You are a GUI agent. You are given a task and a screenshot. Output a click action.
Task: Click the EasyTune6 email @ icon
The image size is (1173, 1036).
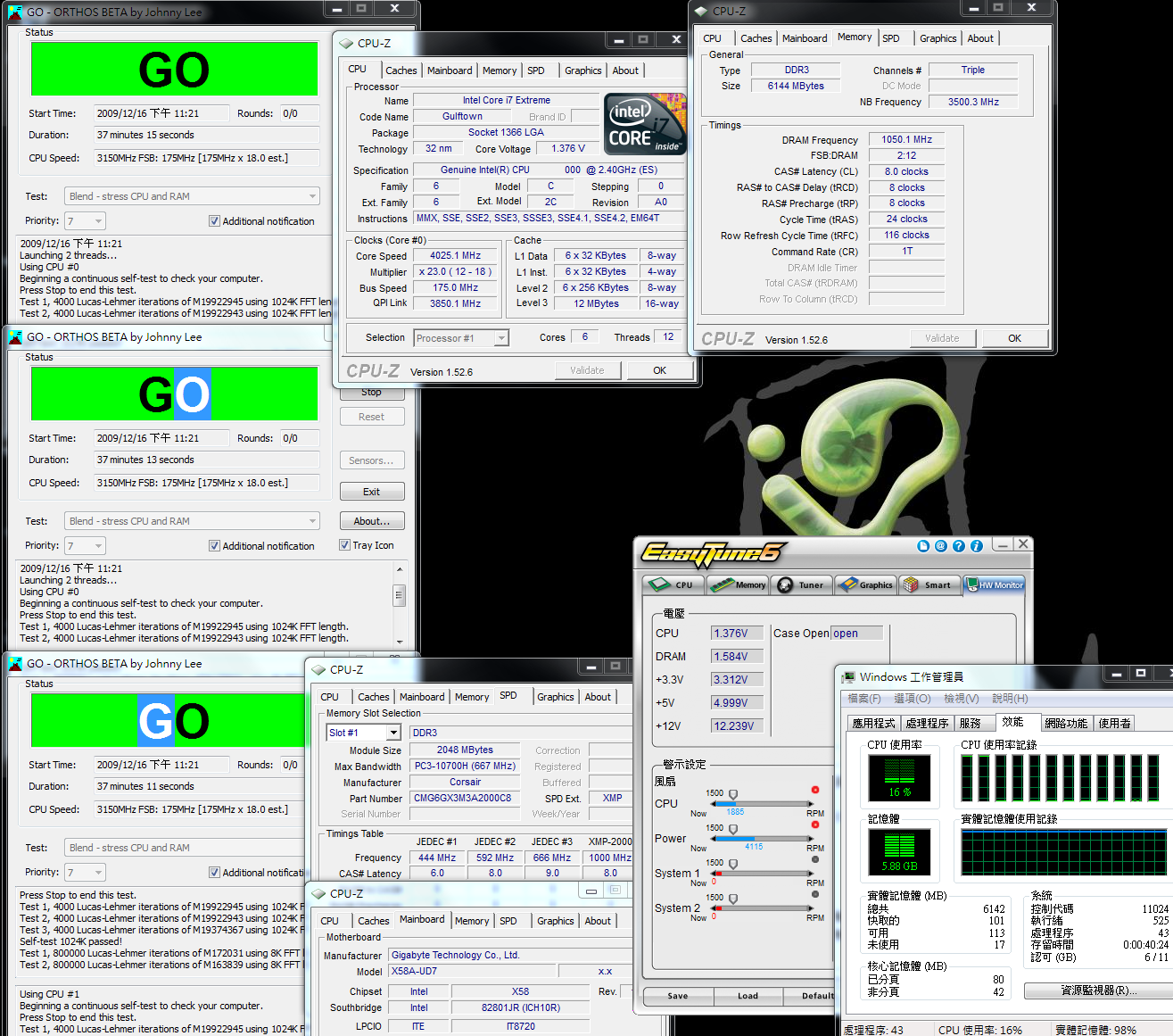(940, 546)
